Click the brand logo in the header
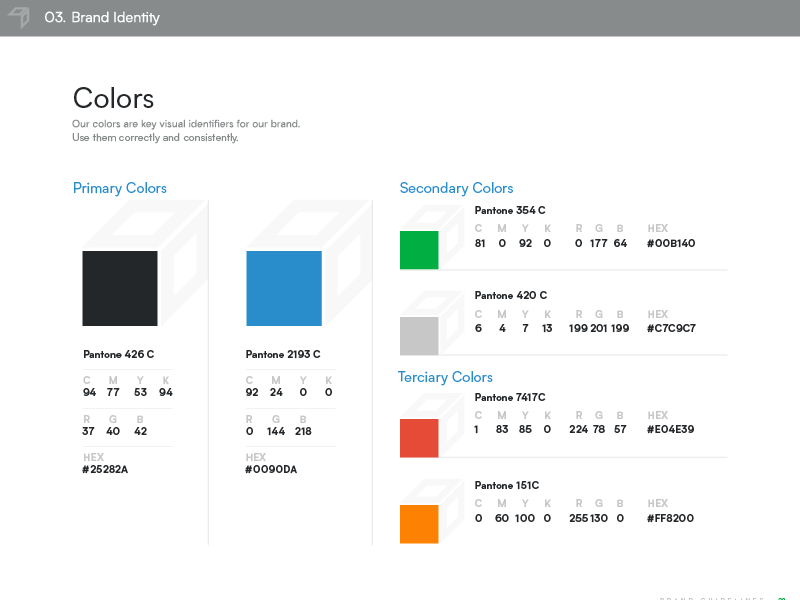Image resolution: width=800 pixels, height=600 pixels. pos(19,17)
